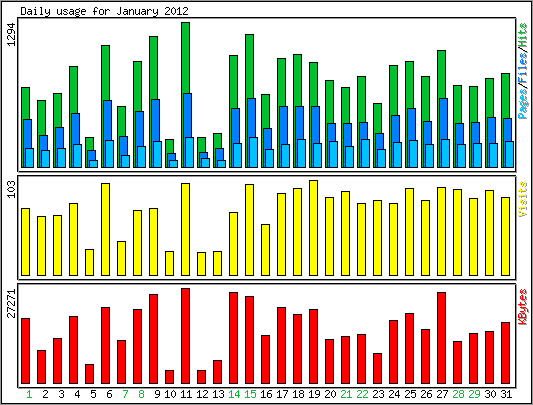
Task: Click day 14 weekend label
Action: point(234,394)
